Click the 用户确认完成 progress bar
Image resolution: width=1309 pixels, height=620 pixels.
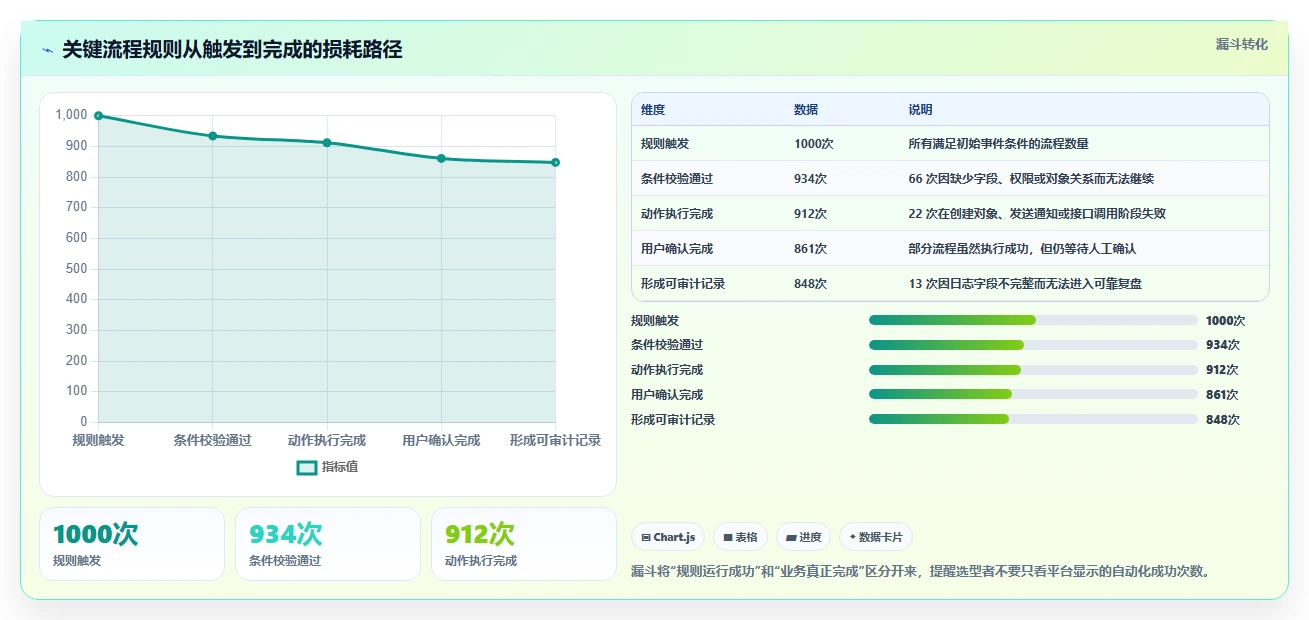click(x=1033, y=395)
